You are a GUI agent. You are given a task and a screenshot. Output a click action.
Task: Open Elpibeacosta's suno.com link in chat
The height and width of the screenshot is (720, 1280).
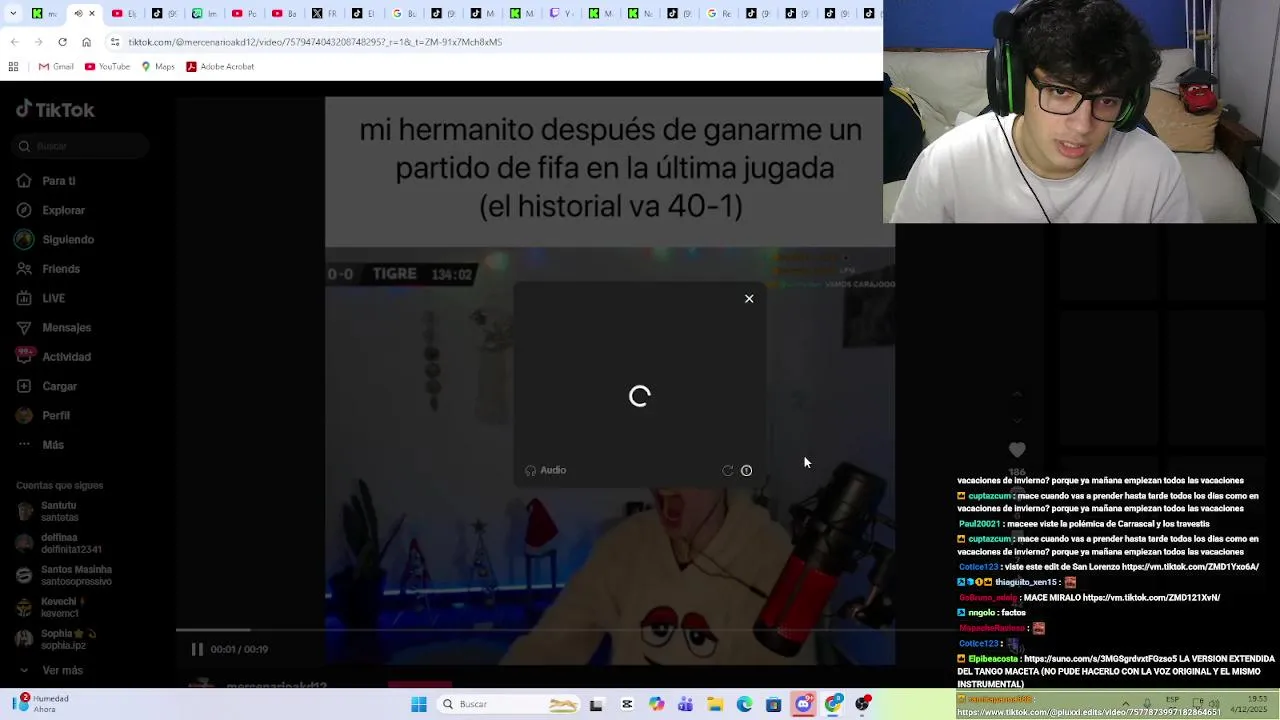pyautogui.click(x=1100, y=659)
